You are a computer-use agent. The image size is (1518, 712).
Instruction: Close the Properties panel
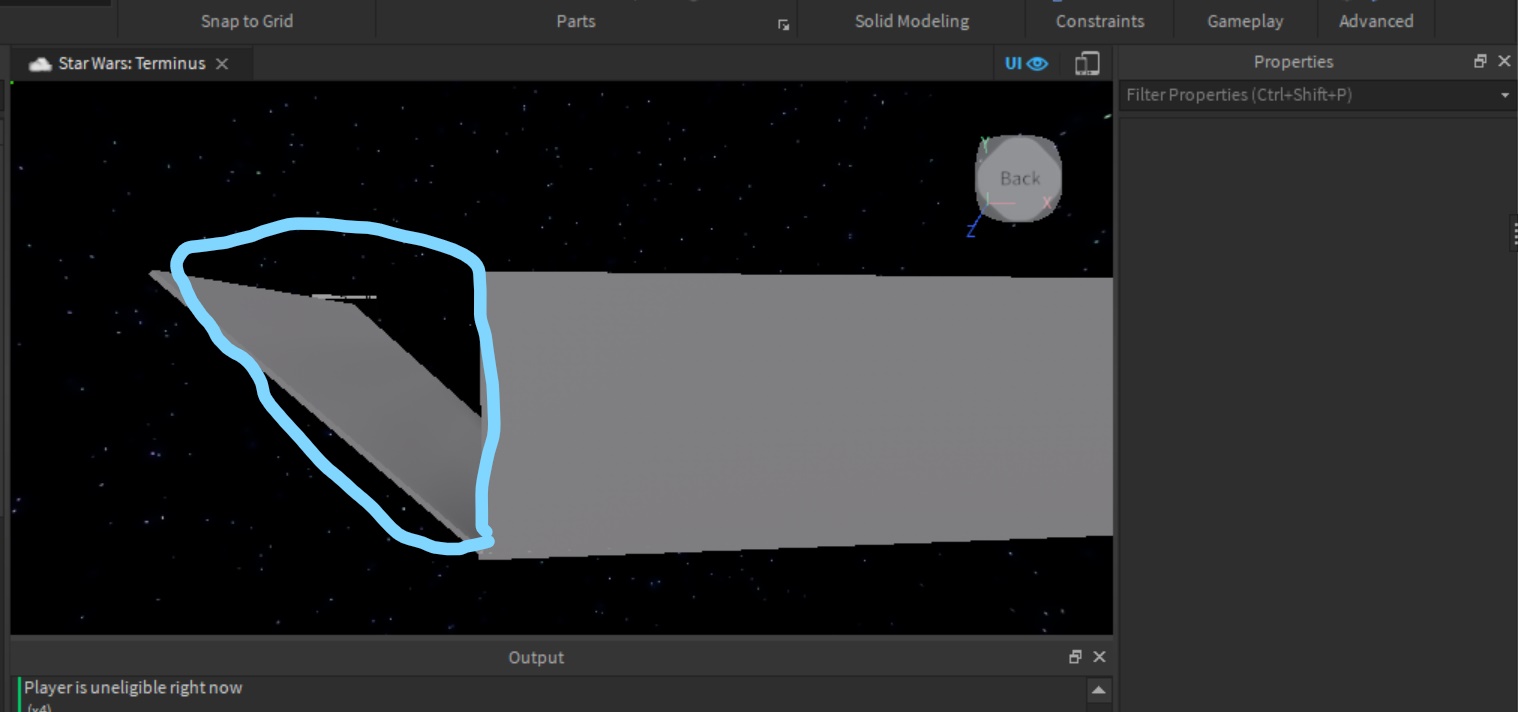click(1504, 61)
